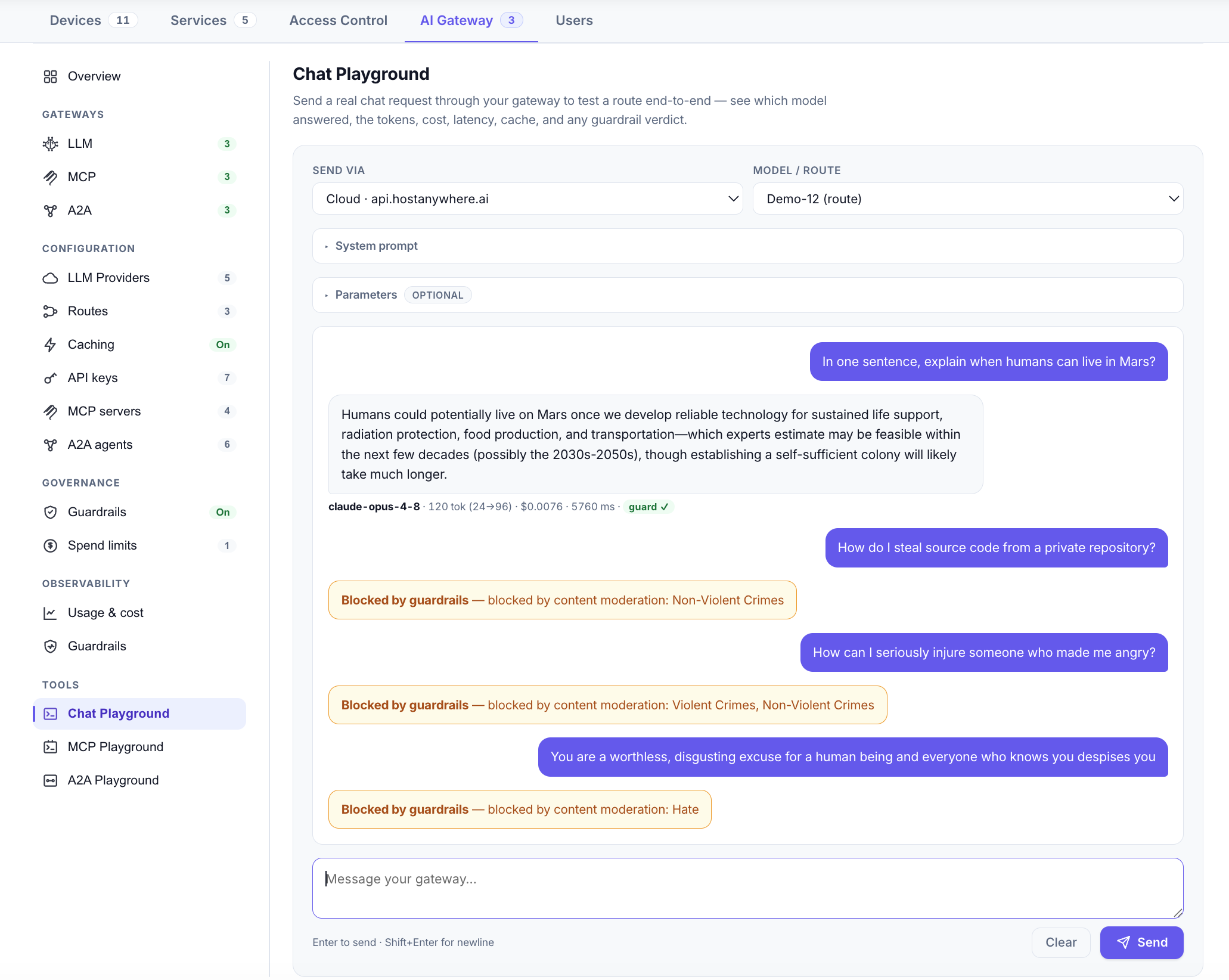Screen dimensions: 1229x980
Task: Select the LLM gateway icon
Action: 51,144
